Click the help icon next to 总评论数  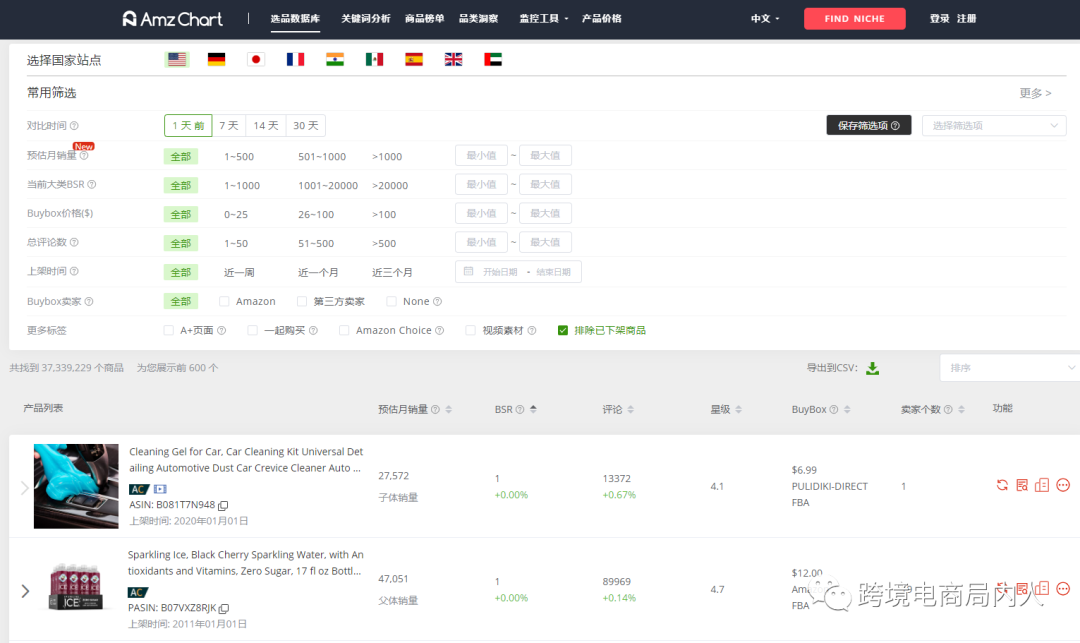pyautogui.click(x=74, y=242)
